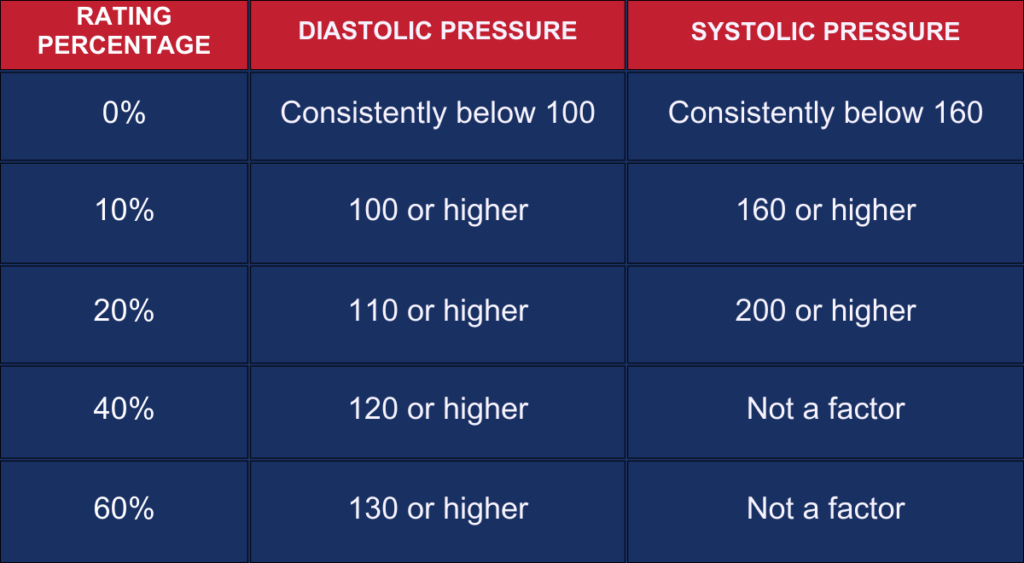This screenshot has height=563, width=1024.
Task: Click the '200 or higher' cell
Action: point(825,311)
